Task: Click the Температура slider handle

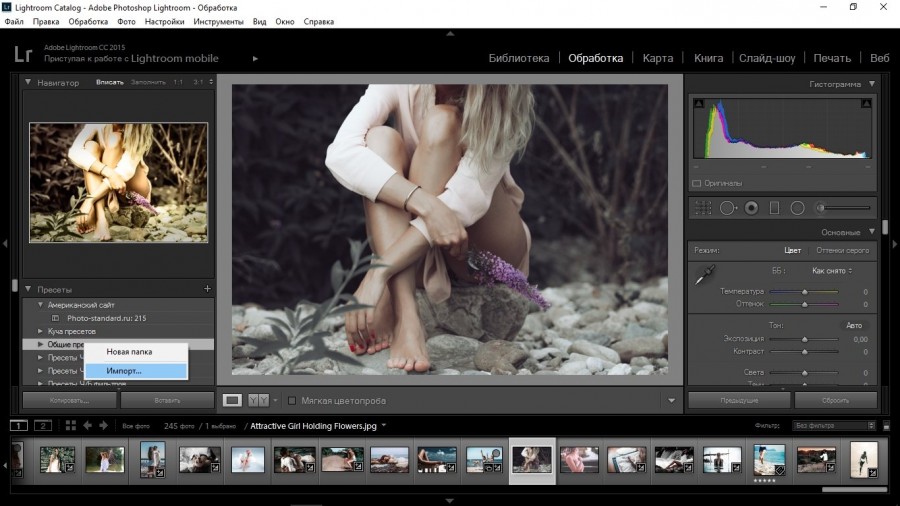Action: [804, 291]
